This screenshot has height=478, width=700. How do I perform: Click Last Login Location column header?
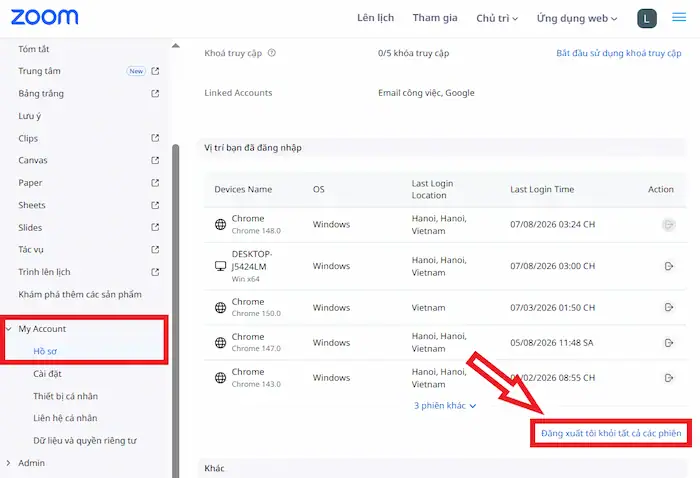432,189
